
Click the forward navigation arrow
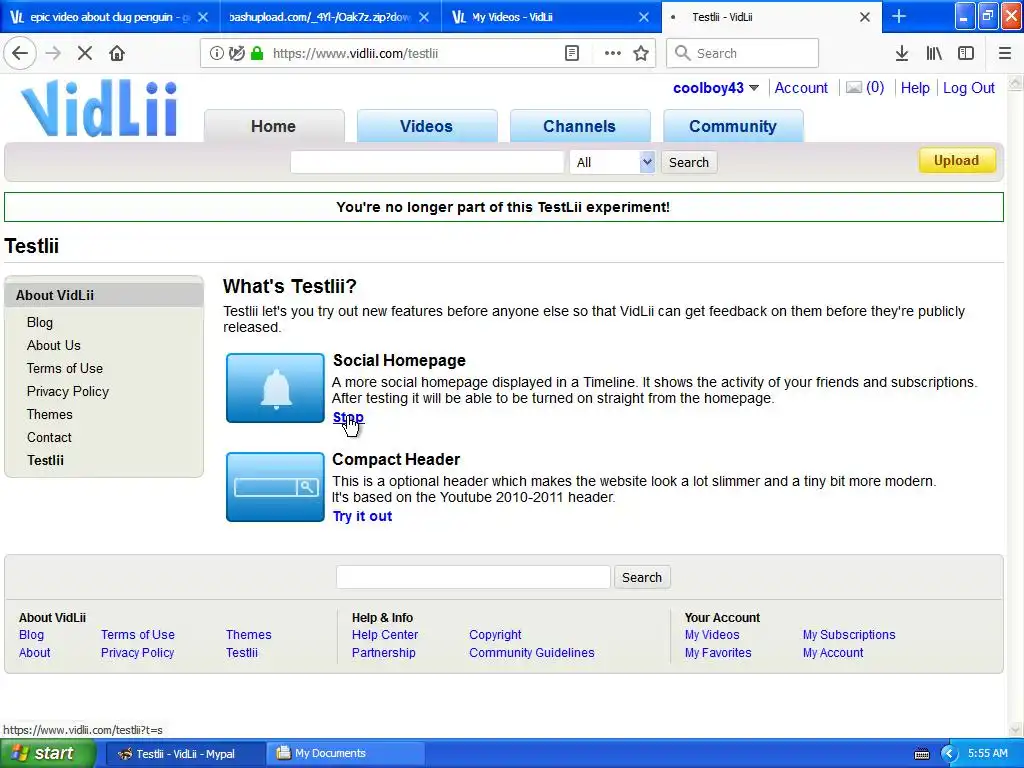(x=53, y=53)
